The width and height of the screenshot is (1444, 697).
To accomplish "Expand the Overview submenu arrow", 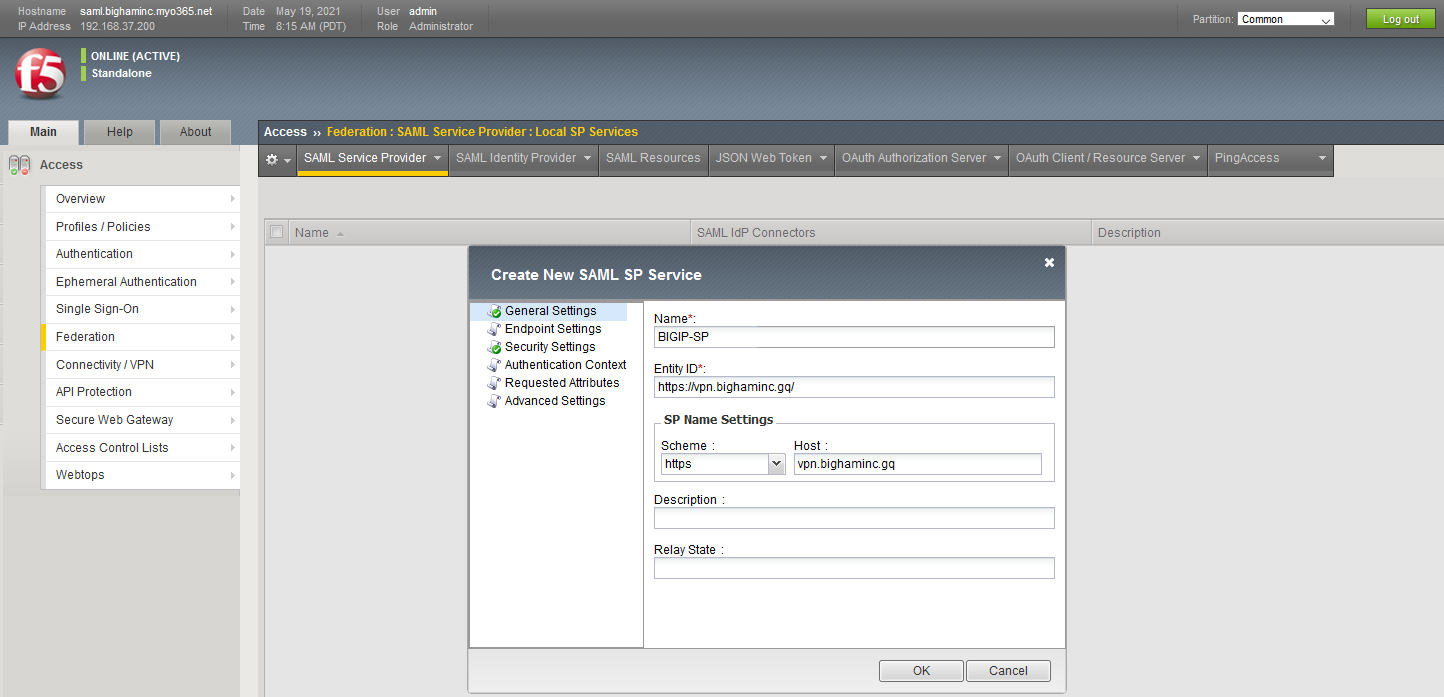I will point(232,199).
